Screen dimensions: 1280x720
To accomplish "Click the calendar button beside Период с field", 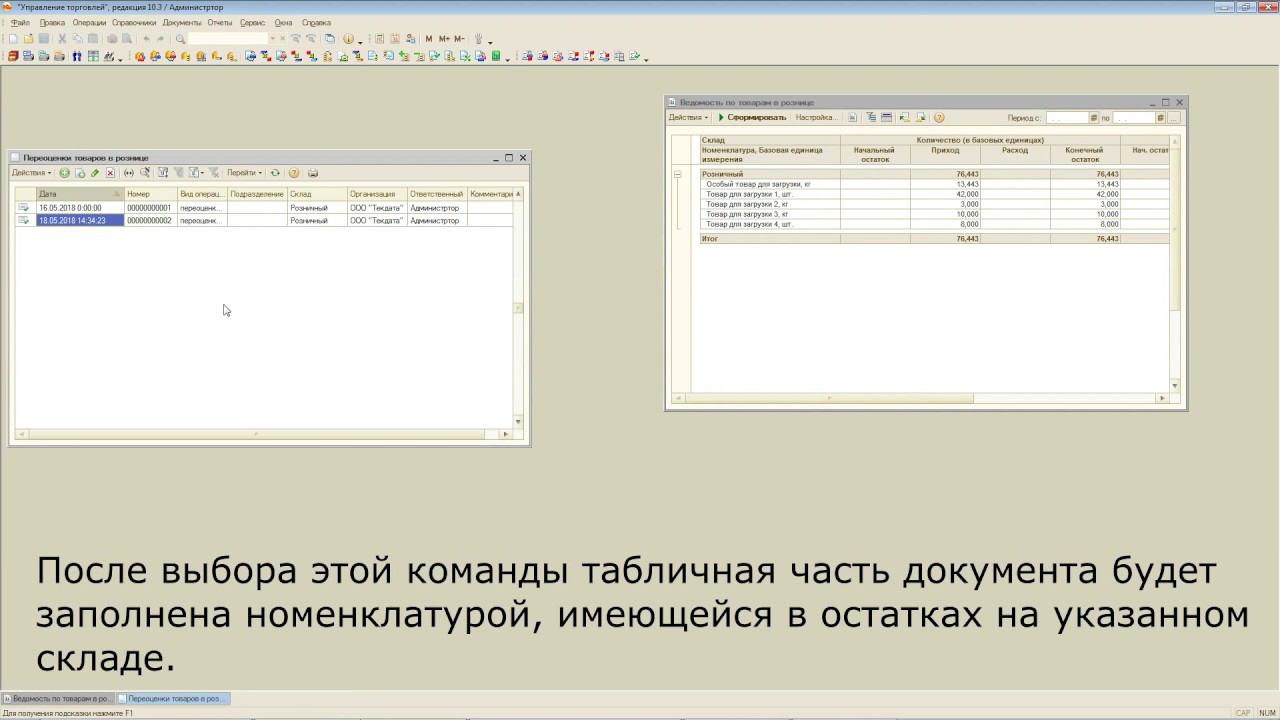I will click(x=1094, y=117).
